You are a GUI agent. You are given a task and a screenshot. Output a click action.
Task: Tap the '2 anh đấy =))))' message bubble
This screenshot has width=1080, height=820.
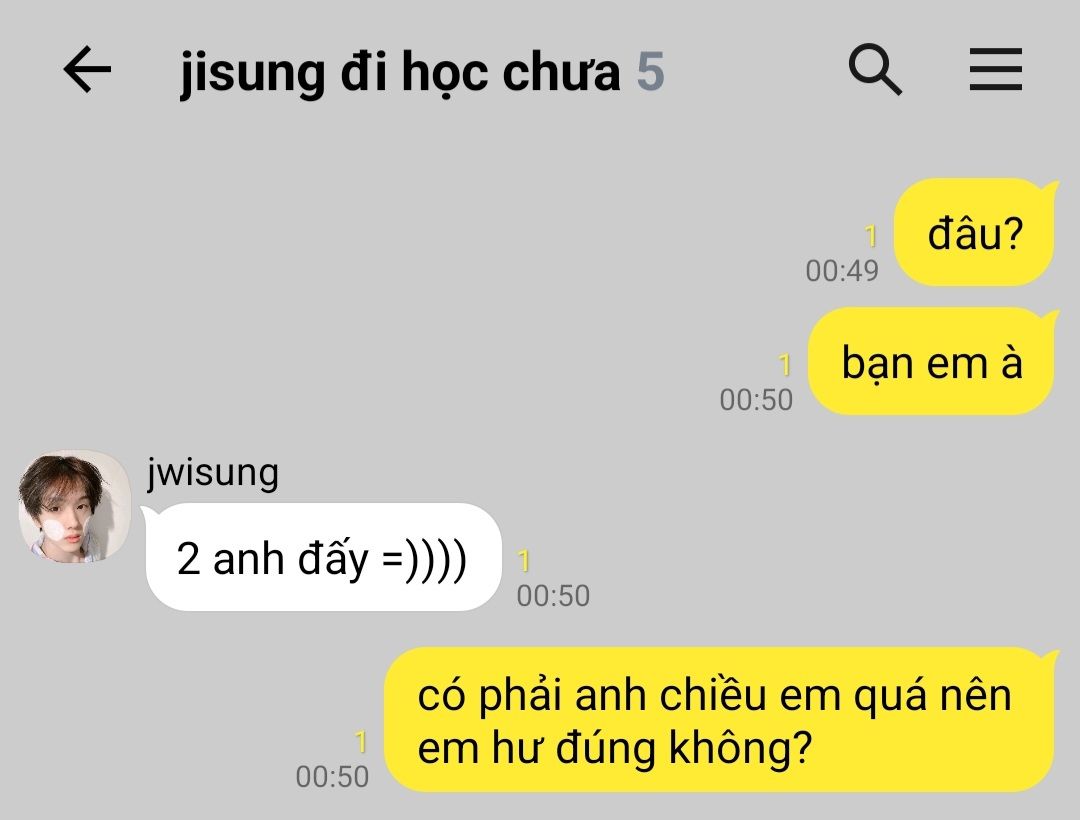[x=322, y=557]
